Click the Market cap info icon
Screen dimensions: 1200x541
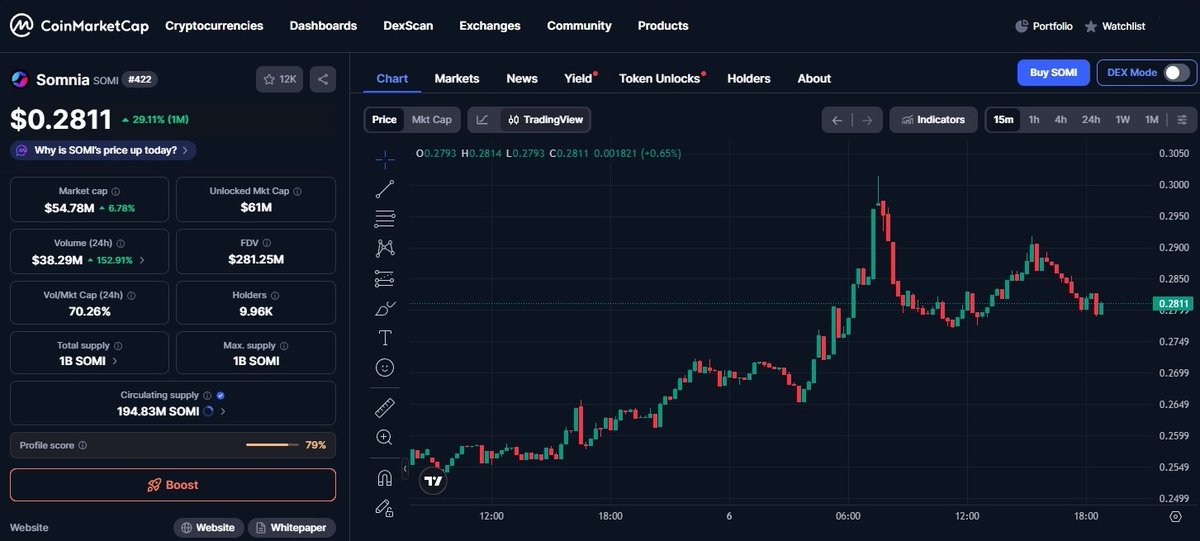coord(115,191)
